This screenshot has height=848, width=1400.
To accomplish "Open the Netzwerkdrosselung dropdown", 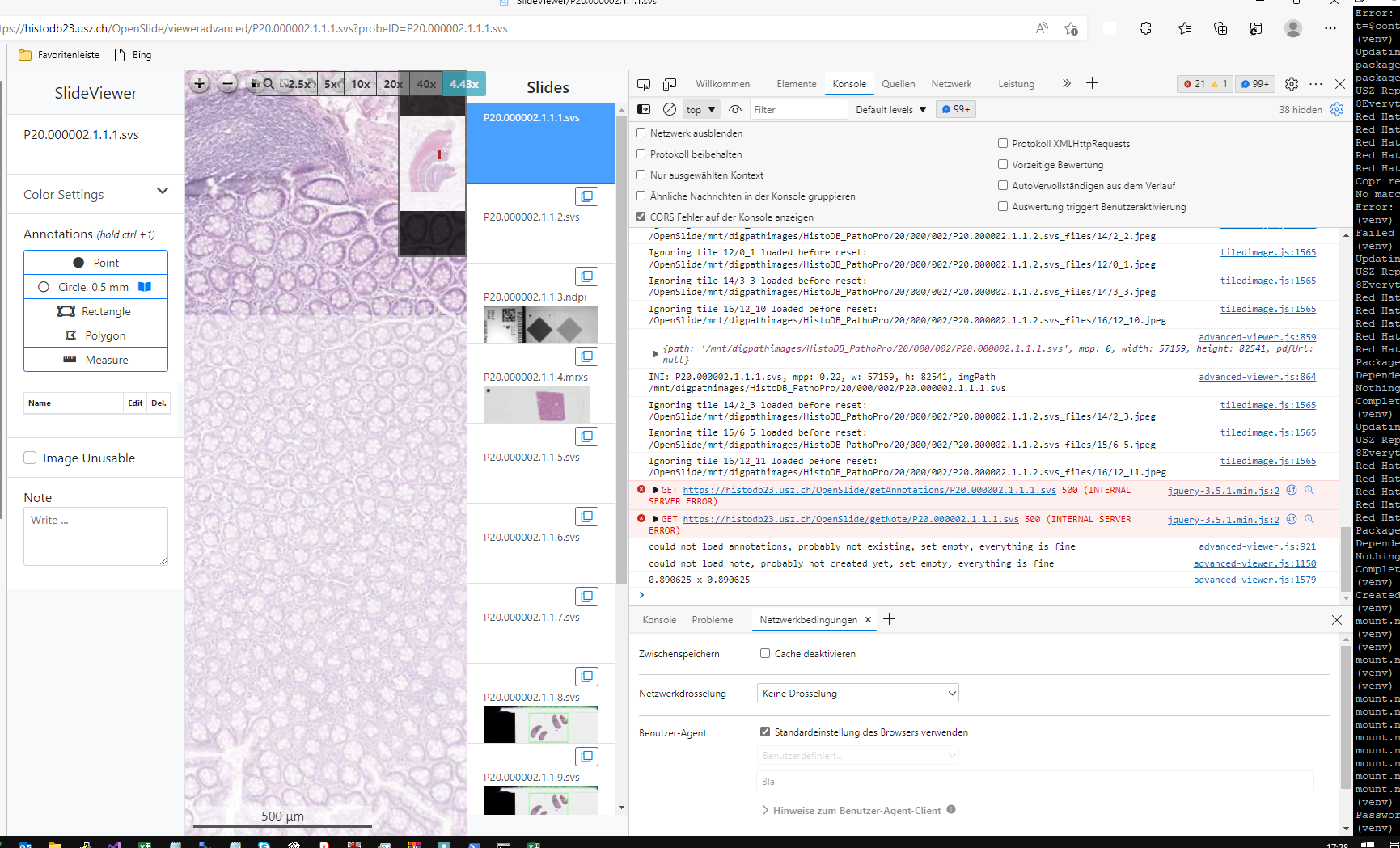I will 857,693.
